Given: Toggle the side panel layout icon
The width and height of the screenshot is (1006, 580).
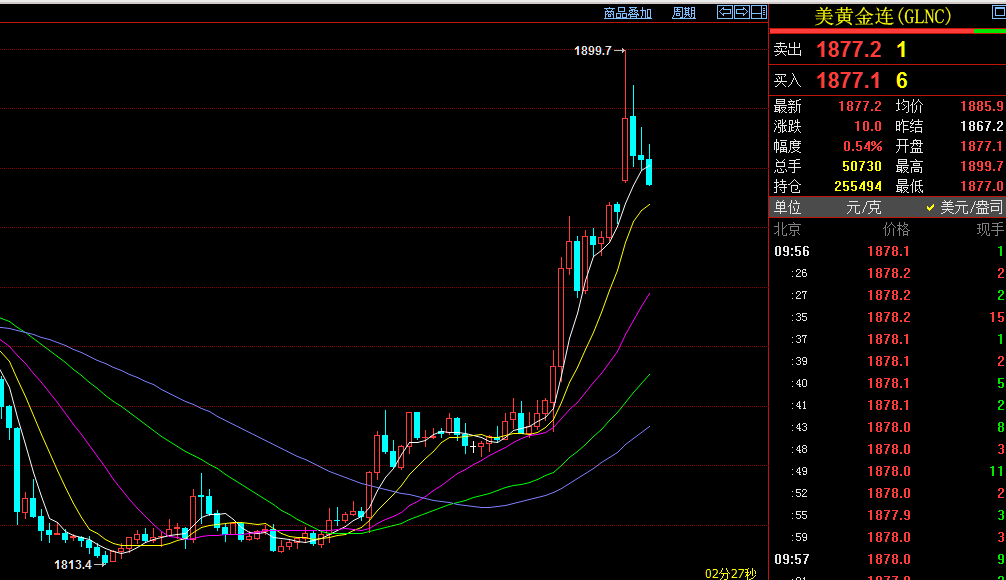Looking at the screenshot, I should click(x=758, y=12).
